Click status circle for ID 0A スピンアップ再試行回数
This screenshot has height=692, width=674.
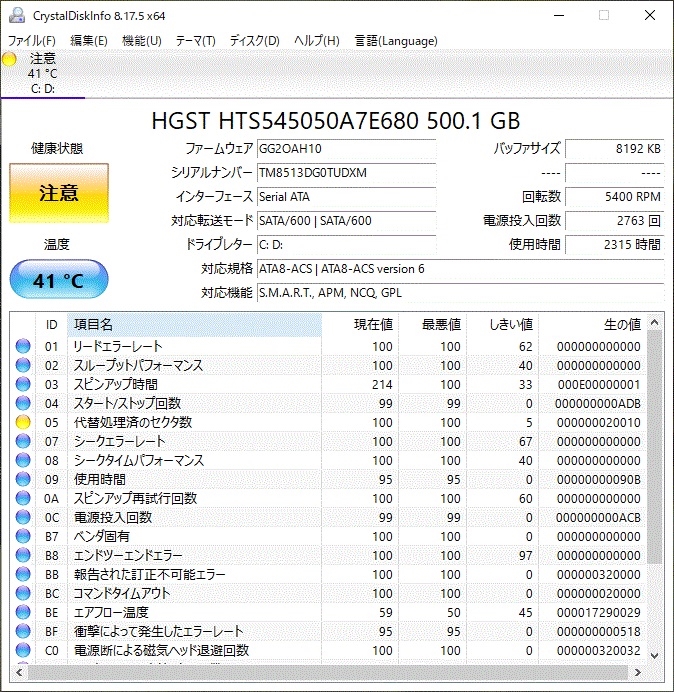click(x=23, y=498)
